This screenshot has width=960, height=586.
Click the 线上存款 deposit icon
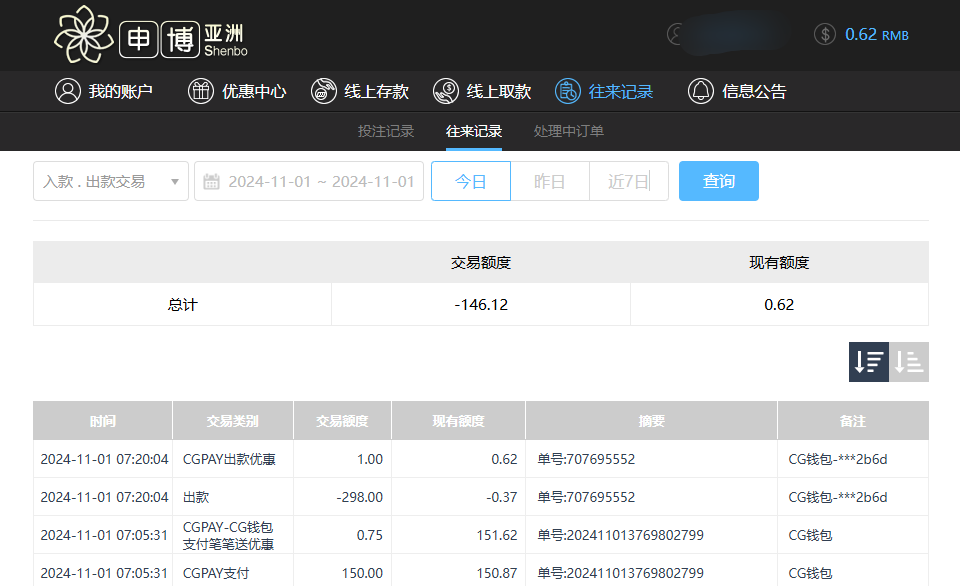(324, 91)
